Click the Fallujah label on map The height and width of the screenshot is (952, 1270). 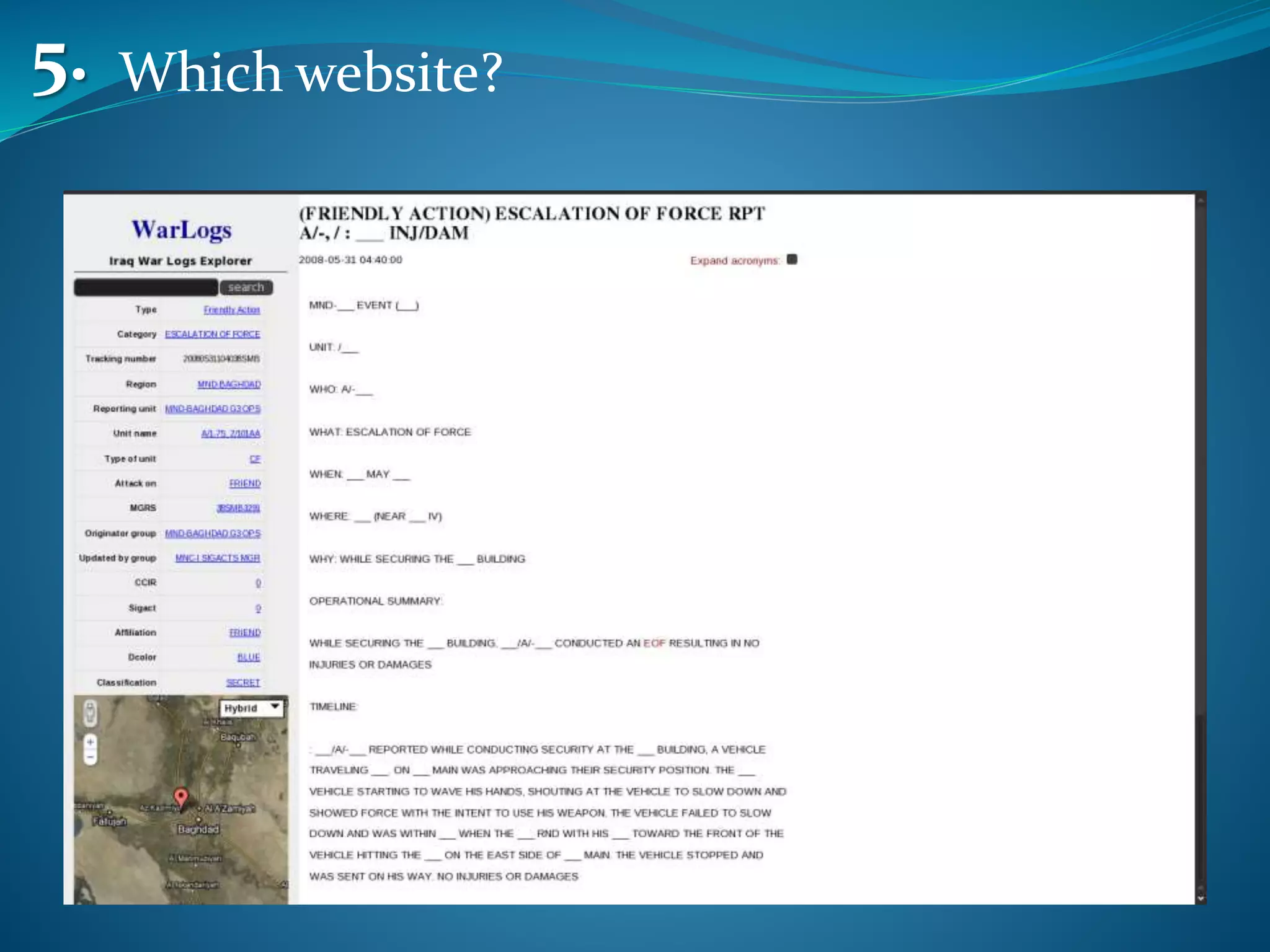point(109,821)
